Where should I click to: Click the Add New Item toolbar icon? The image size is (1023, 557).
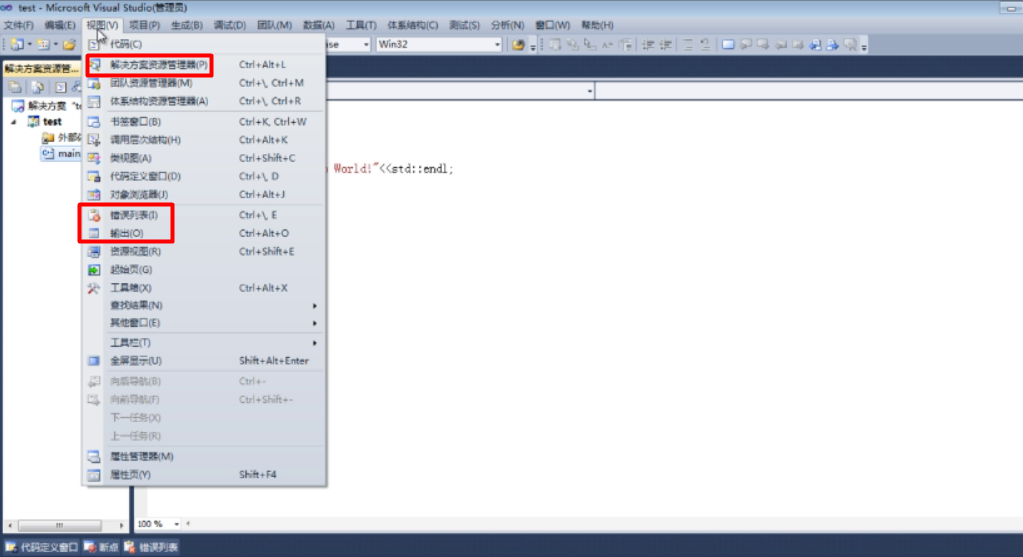click(43, 44)
